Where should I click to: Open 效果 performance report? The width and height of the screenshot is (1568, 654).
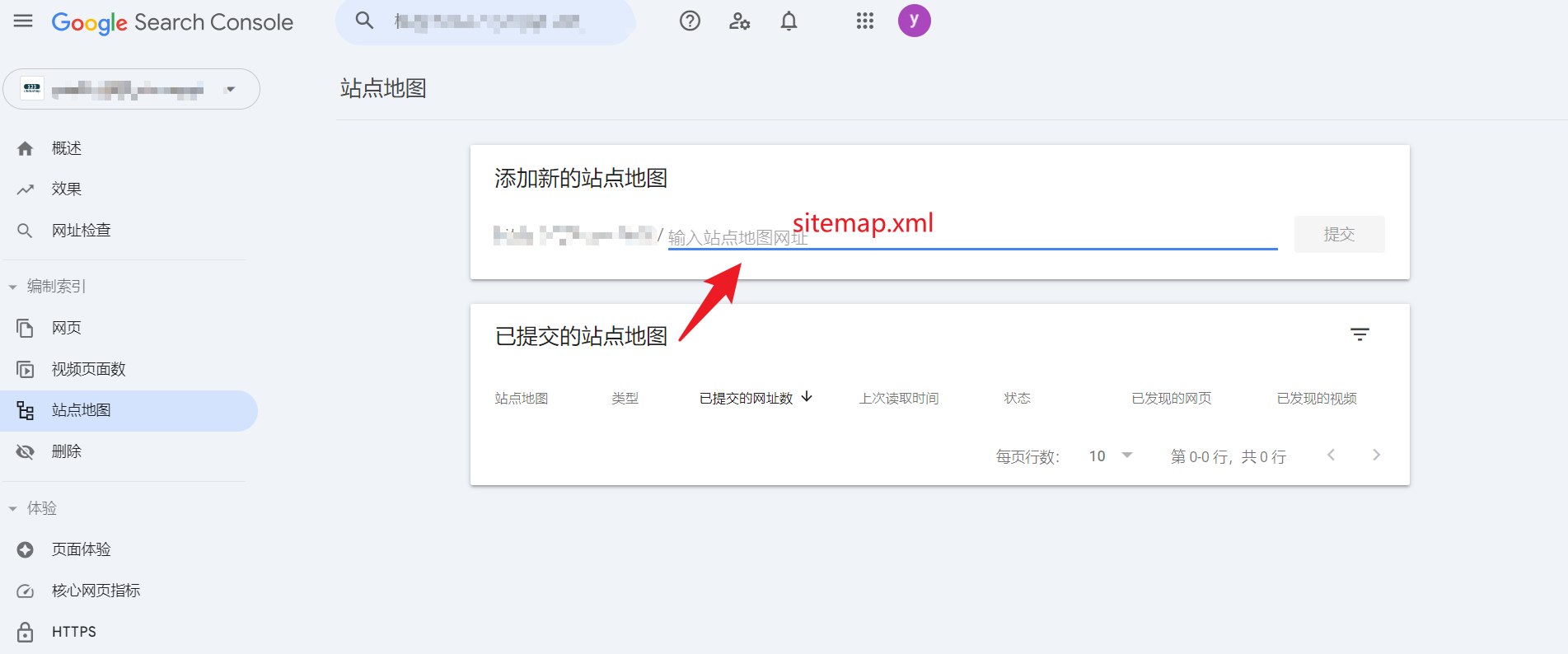(67, 189)
